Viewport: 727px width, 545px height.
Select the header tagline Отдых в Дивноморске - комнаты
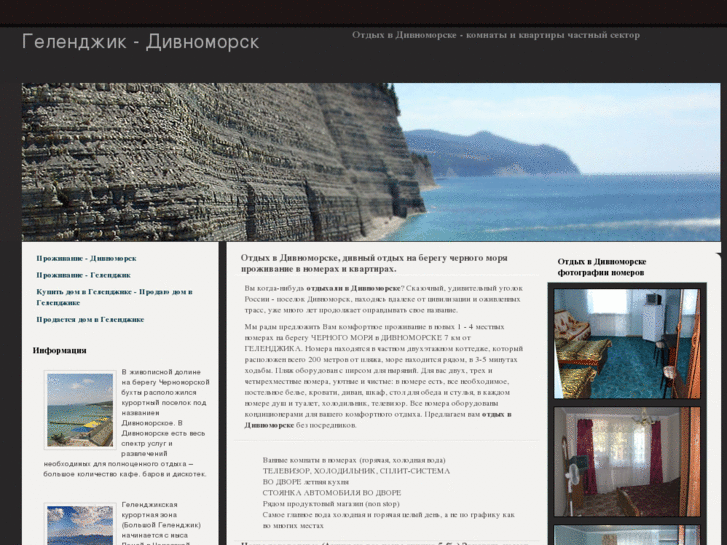496,35
